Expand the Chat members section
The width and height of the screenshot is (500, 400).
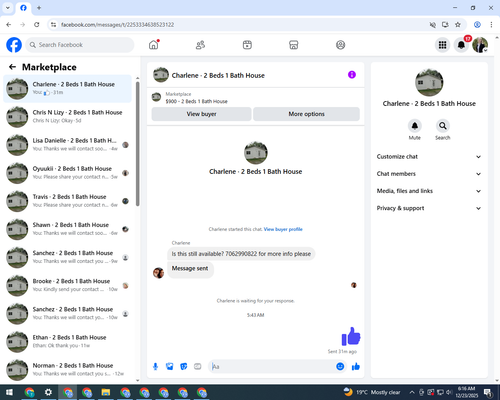tap(429, 174)
